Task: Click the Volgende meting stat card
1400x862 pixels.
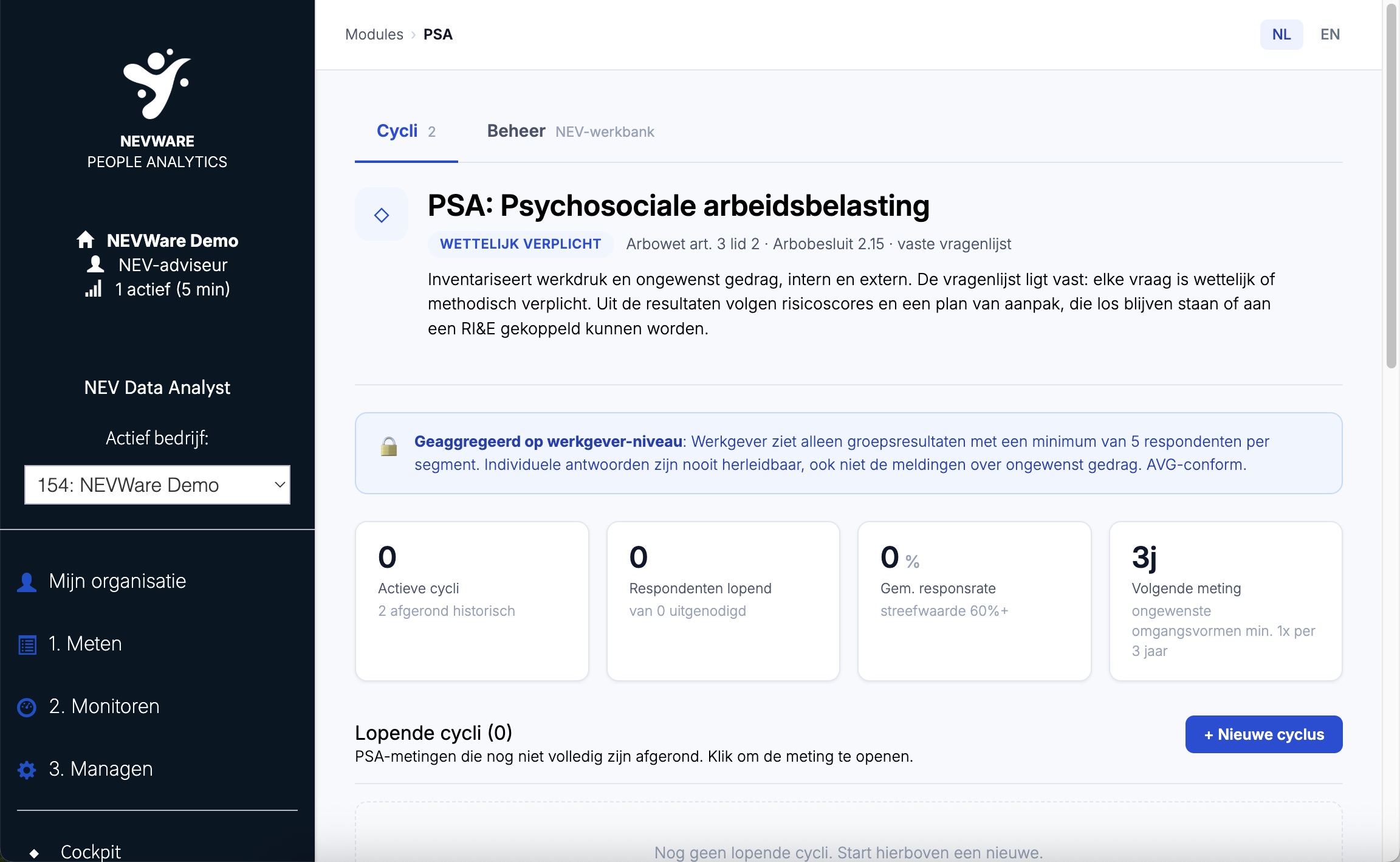Action: [x=1226, y=601]
